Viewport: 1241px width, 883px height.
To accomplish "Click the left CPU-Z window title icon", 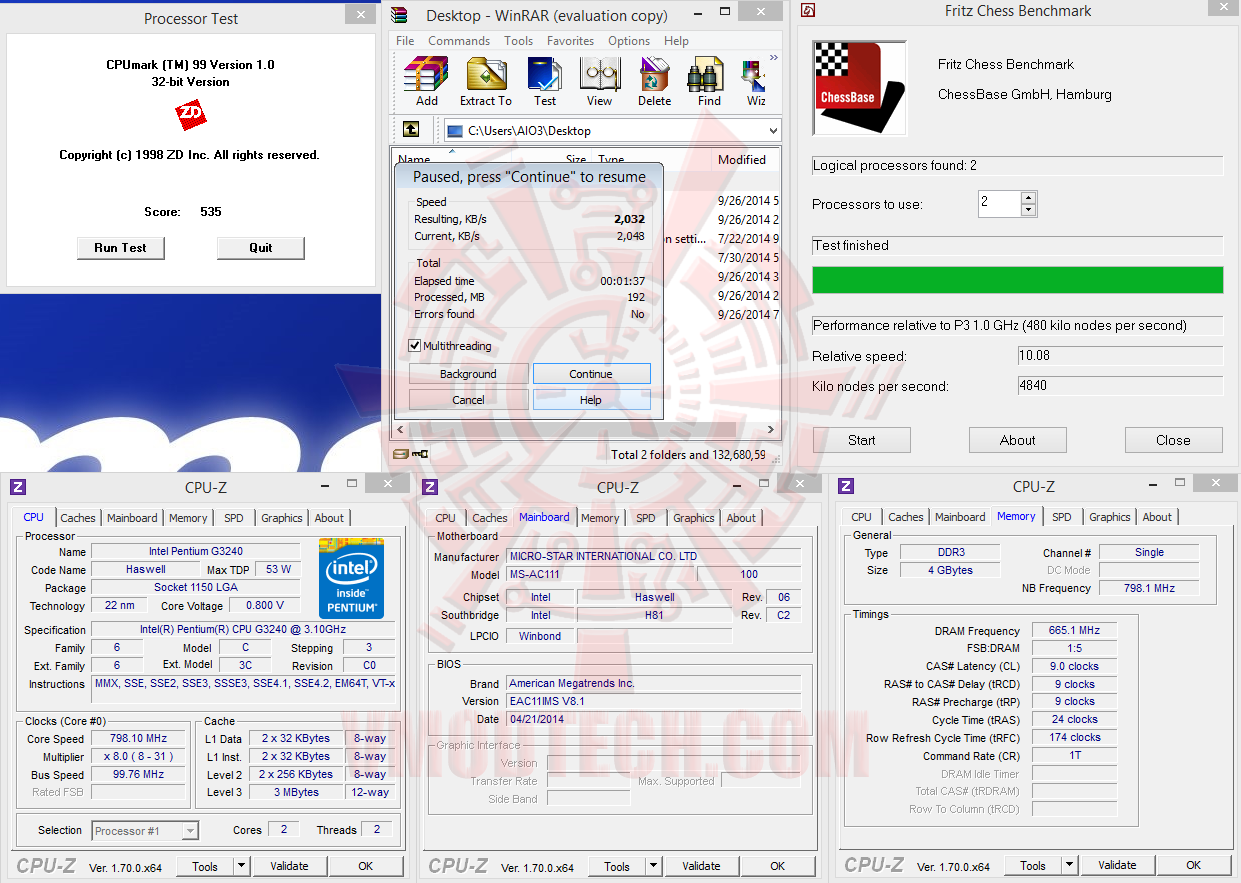I will pos(17,487).
